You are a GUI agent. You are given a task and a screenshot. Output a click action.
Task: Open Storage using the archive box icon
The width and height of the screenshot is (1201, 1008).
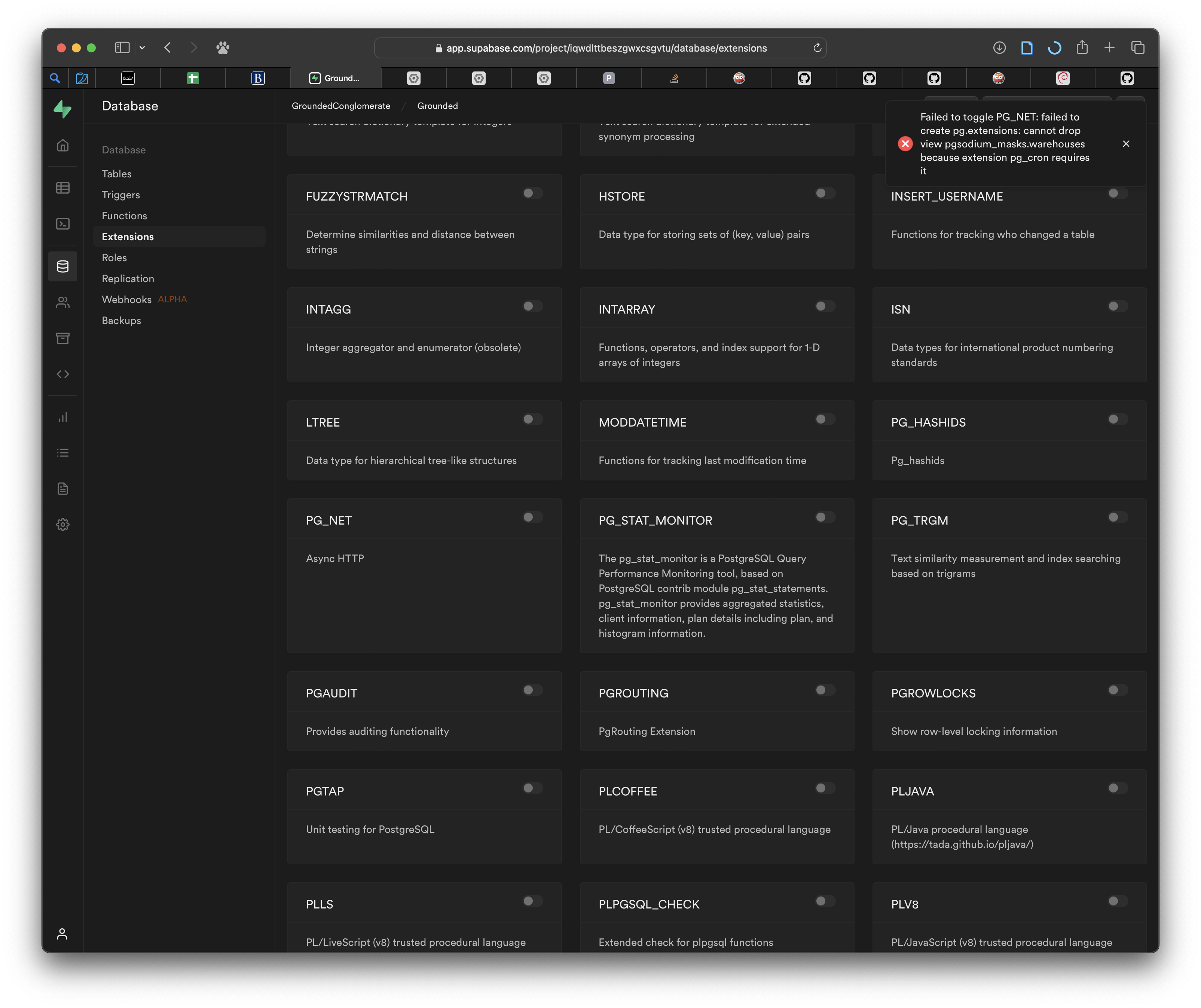[x=62, y=338]
